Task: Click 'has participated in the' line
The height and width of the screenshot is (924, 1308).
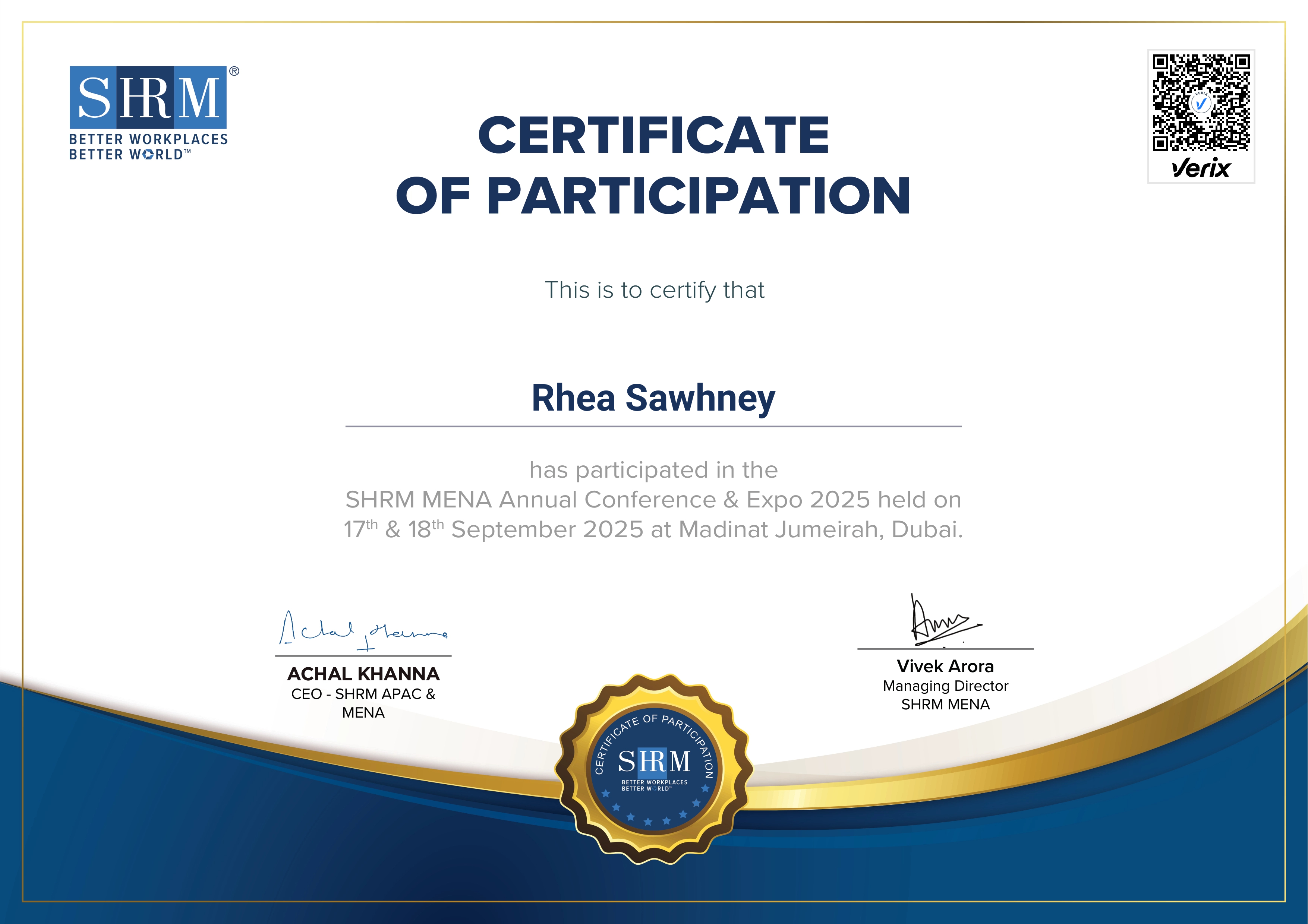Action: coord(653,470)
